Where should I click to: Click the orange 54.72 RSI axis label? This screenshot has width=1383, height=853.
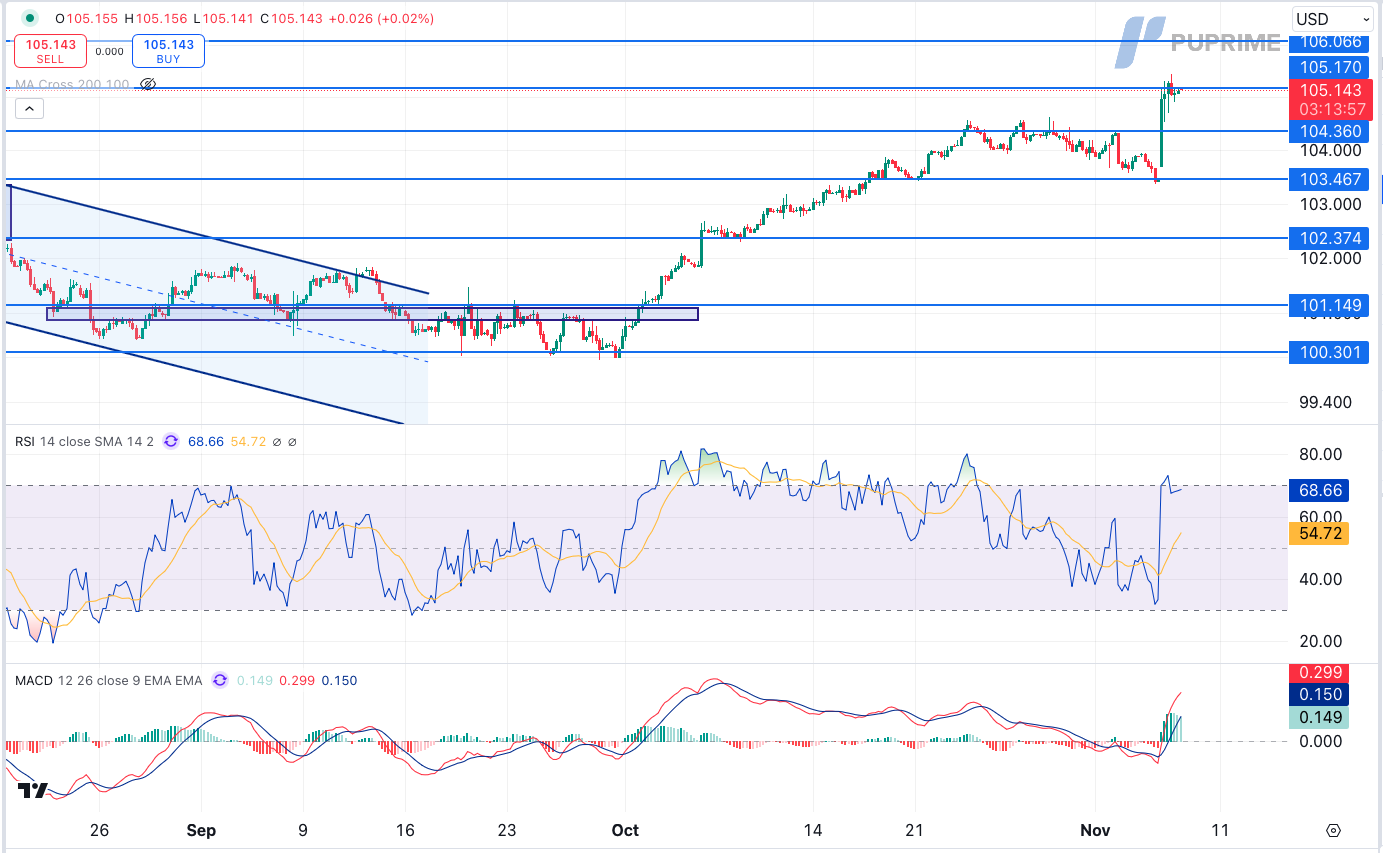[x=1319, y=534]
